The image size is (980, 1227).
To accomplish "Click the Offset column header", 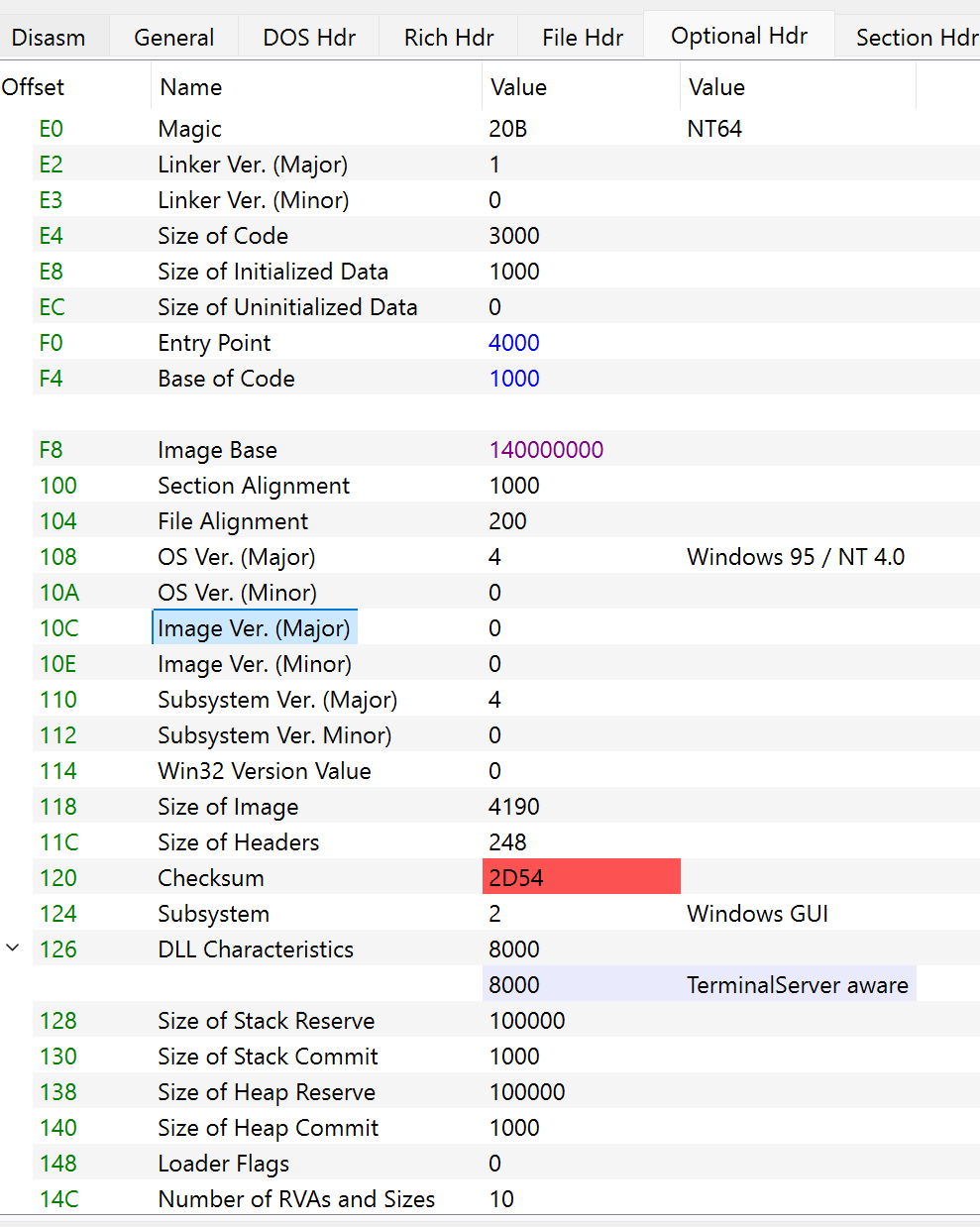I will 34,87.
